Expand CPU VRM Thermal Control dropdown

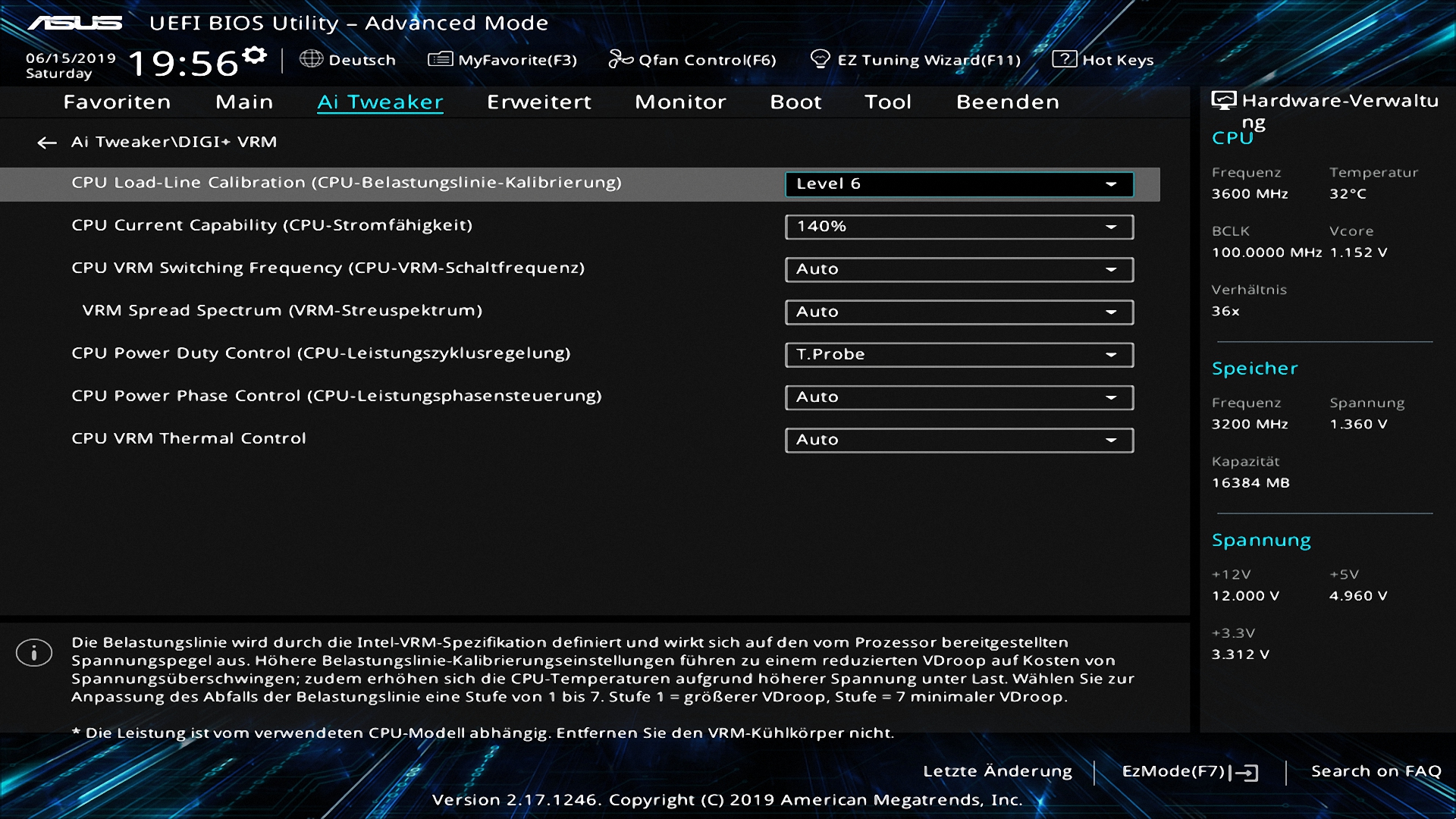coord(959,441)
